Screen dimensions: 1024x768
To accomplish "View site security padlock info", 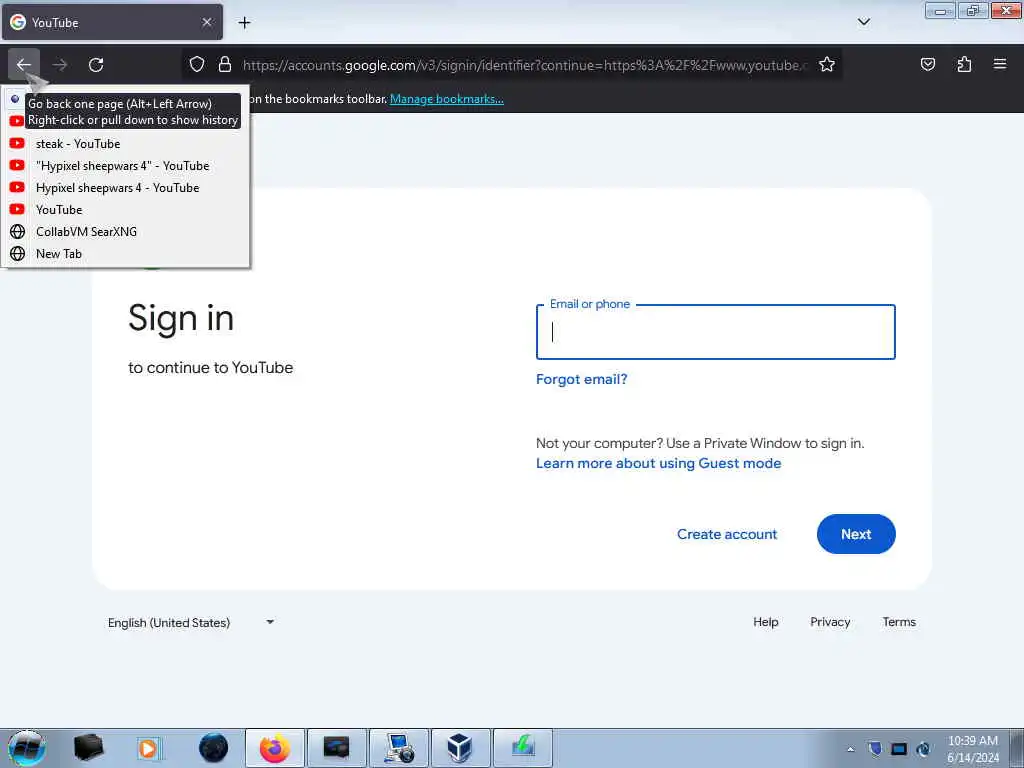I will [x=225, y=65].
